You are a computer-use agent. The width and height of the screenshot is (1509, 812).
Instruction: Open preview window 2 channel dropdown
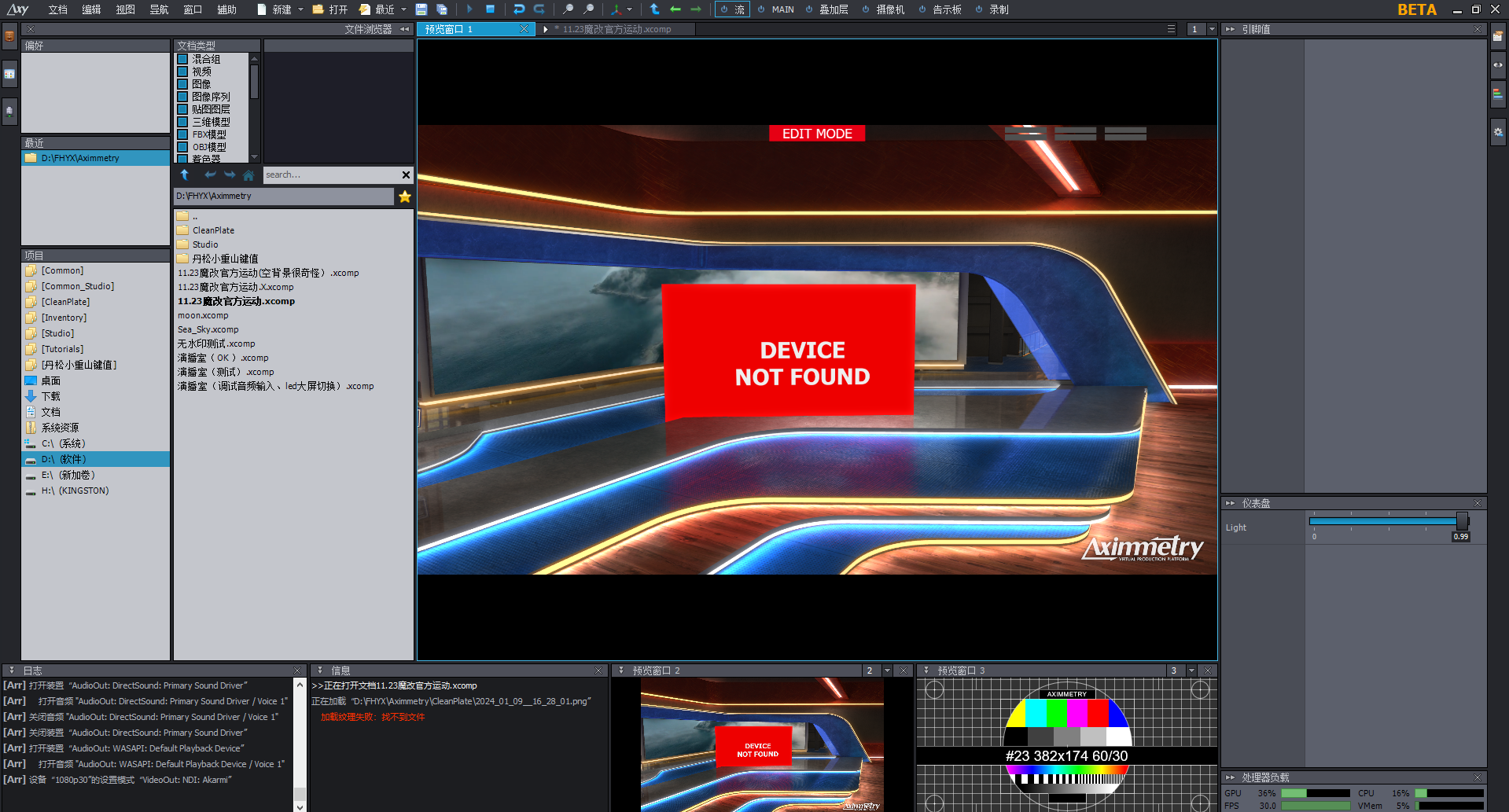888,671
